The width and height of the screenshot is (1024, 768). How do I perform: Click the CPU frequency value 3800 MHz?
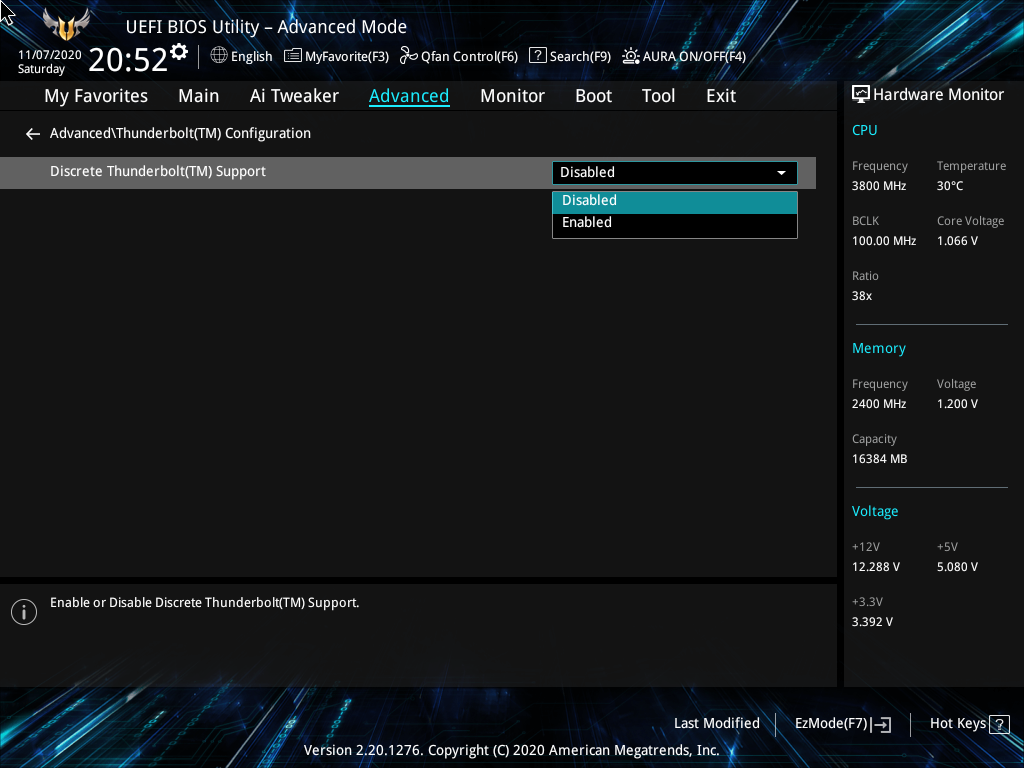[x=878, y=186]
